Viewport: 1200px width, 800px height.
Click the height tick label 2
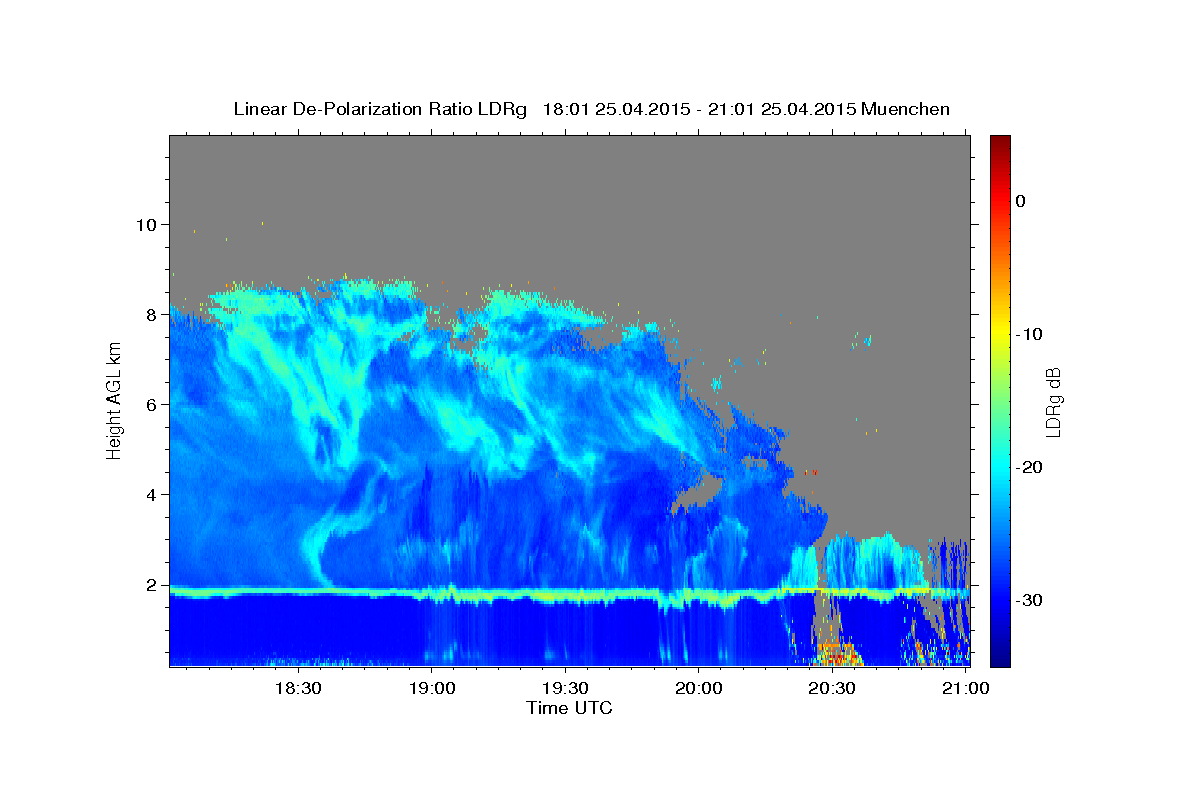154,585
